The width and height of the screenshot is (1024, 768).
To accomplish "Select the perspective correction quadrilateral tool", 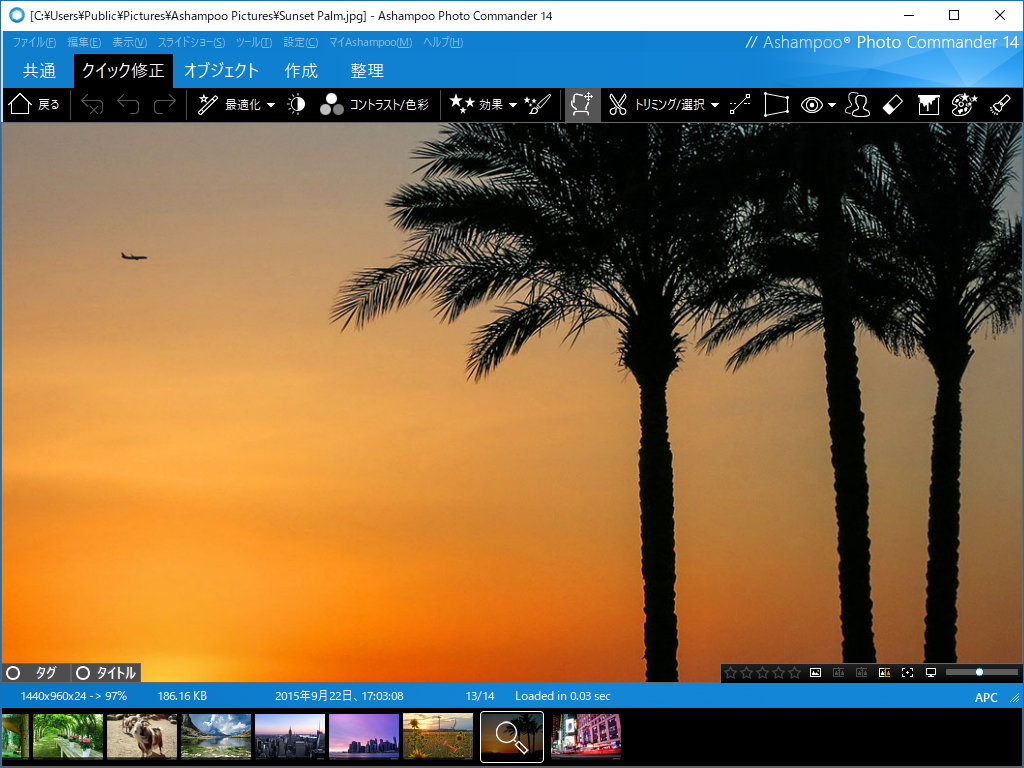I will (776, 104).
